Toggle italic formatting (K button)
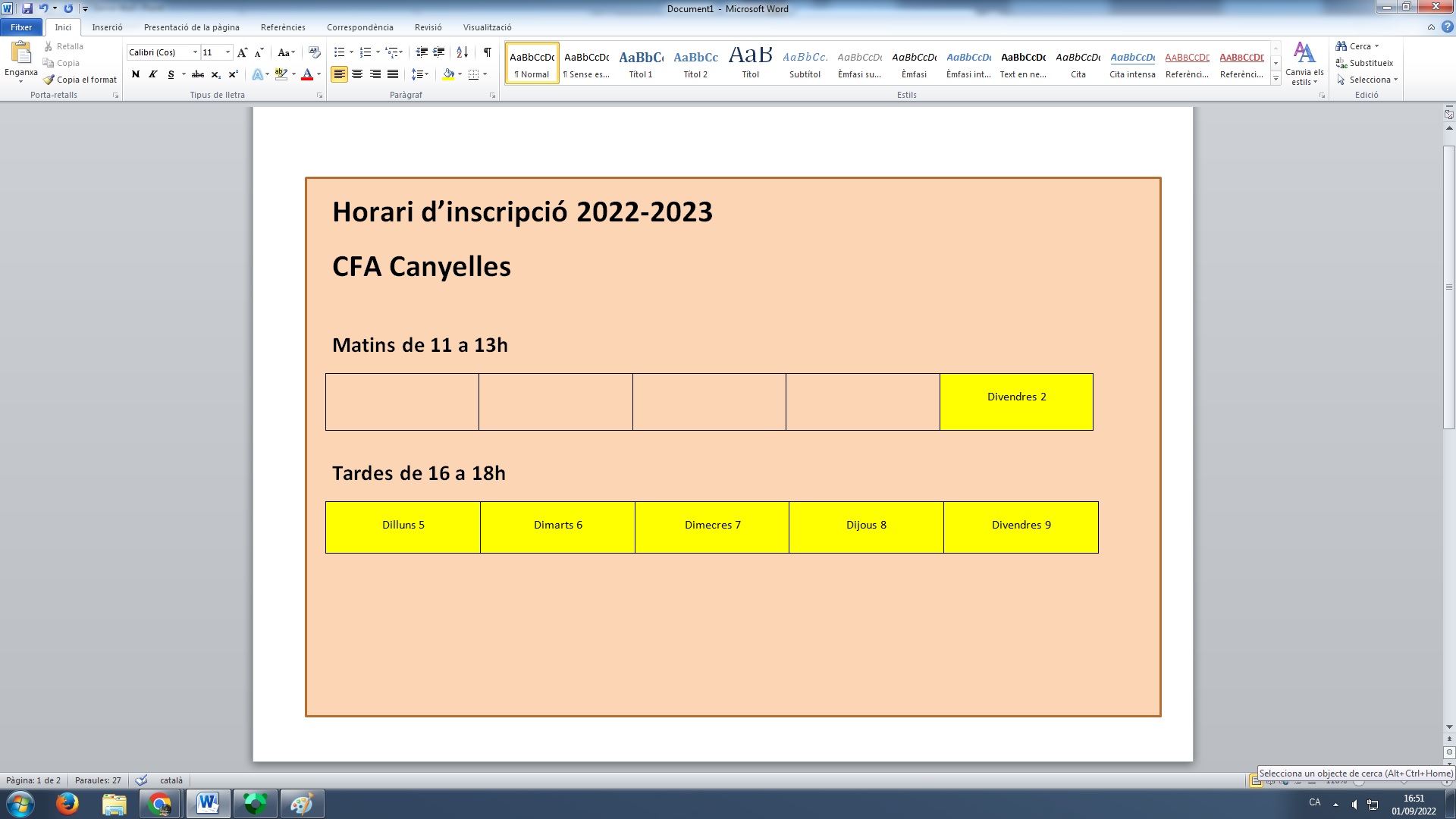 click(x=153, y=74)
